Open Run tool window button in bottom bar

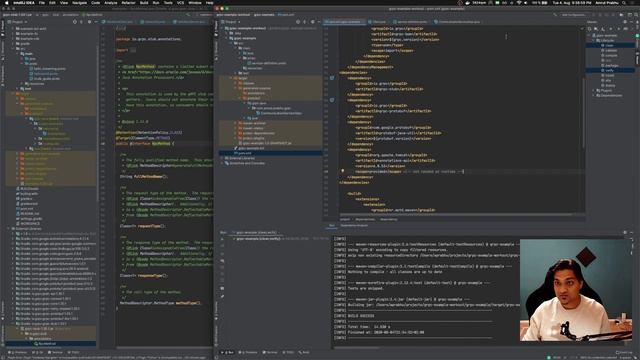pos(228,352)
